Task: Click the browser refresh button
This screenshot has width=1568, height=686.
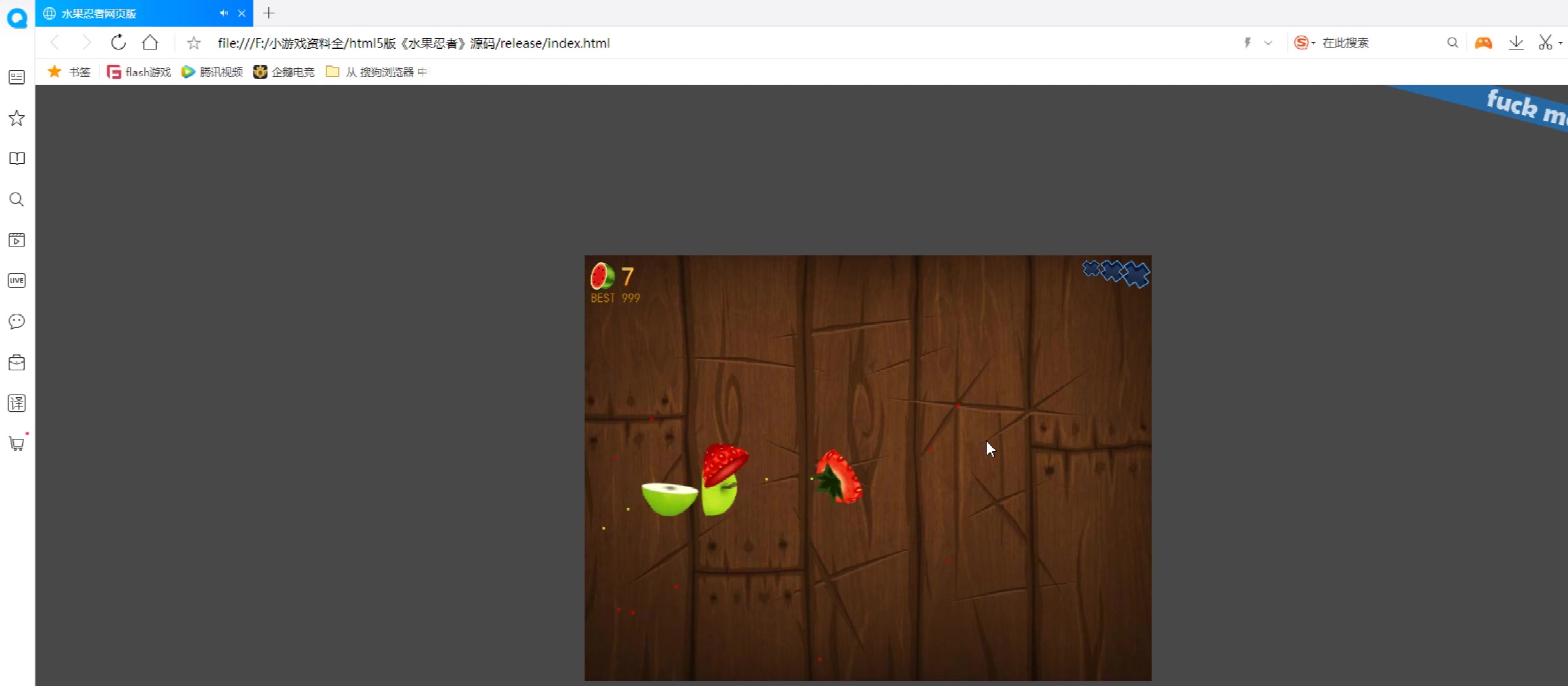Action: (x=118, y=43)
